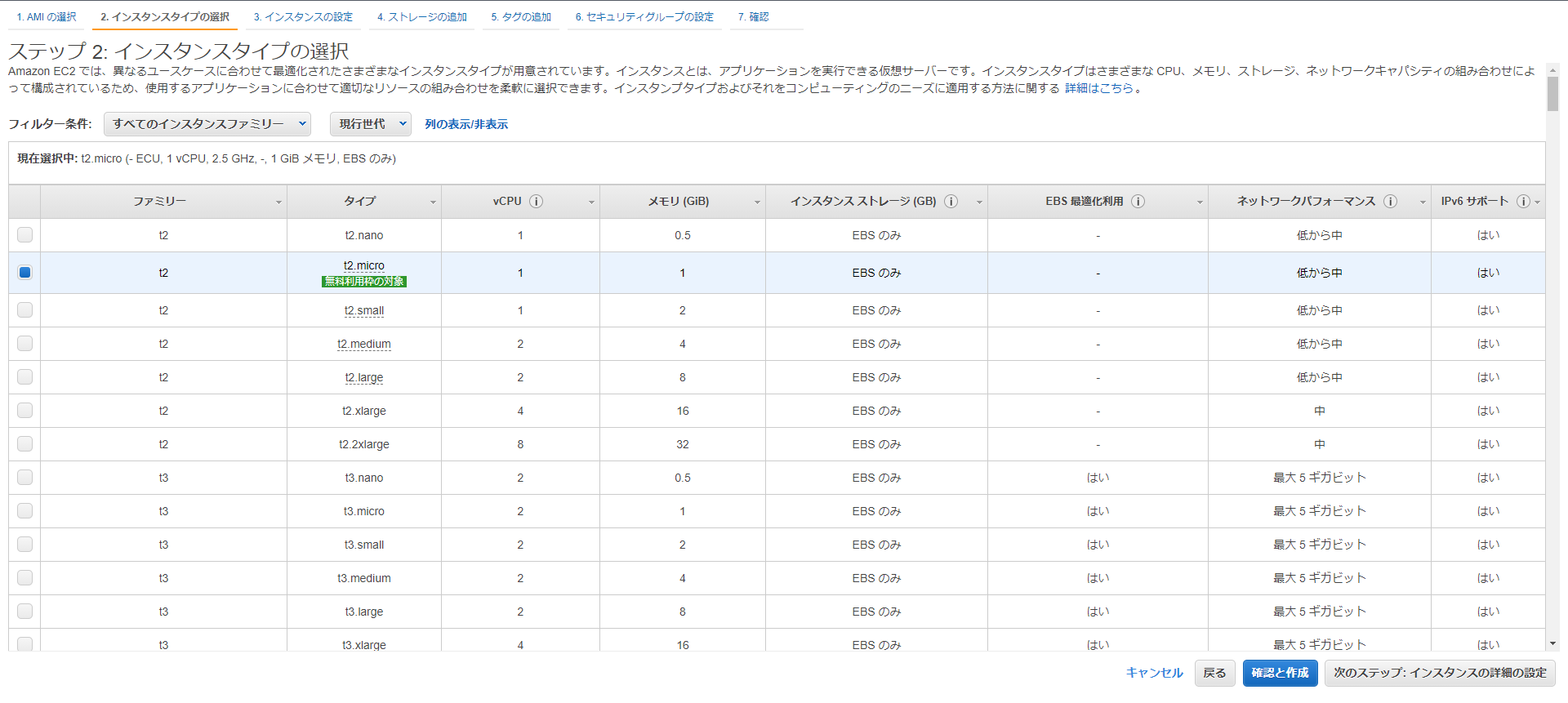Open the すべてのインスタンスファミリー filter dropdown
This screenshot has height=703, width=1568.
click(207, 124)
